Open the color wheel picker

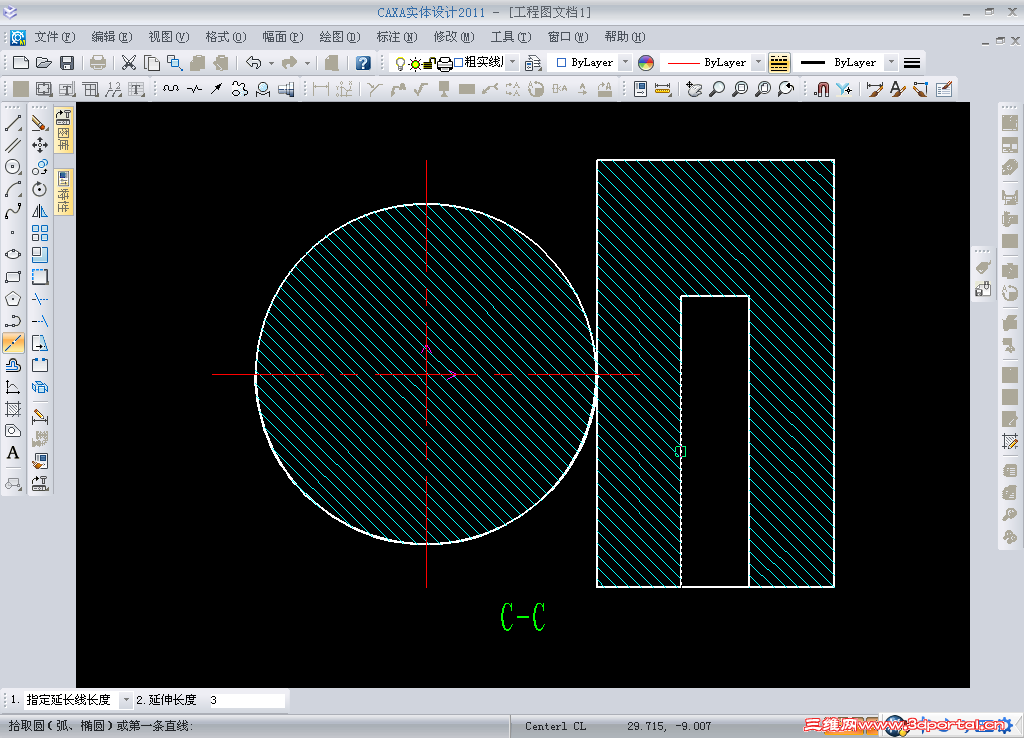[646, 63]
